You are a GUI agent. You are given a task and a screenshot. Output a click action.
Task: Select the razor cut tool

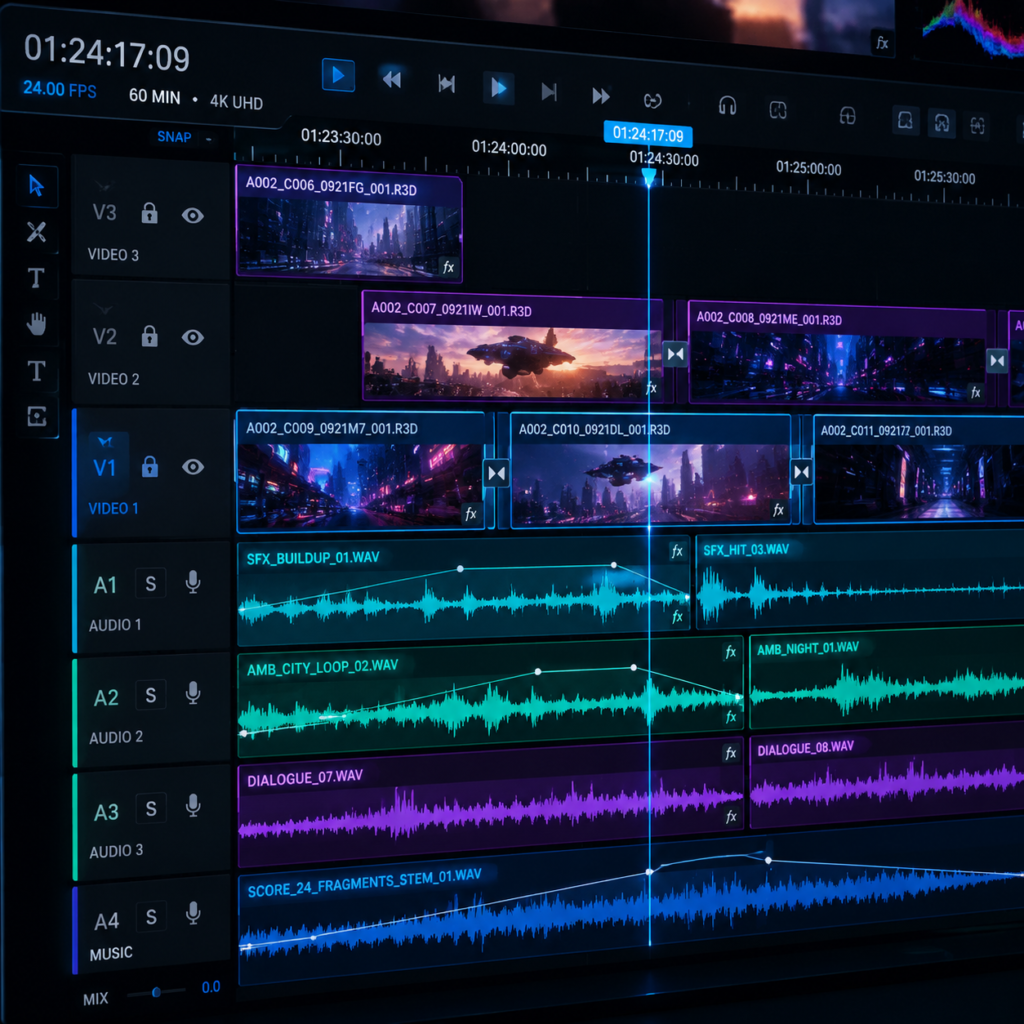[37, 232]
